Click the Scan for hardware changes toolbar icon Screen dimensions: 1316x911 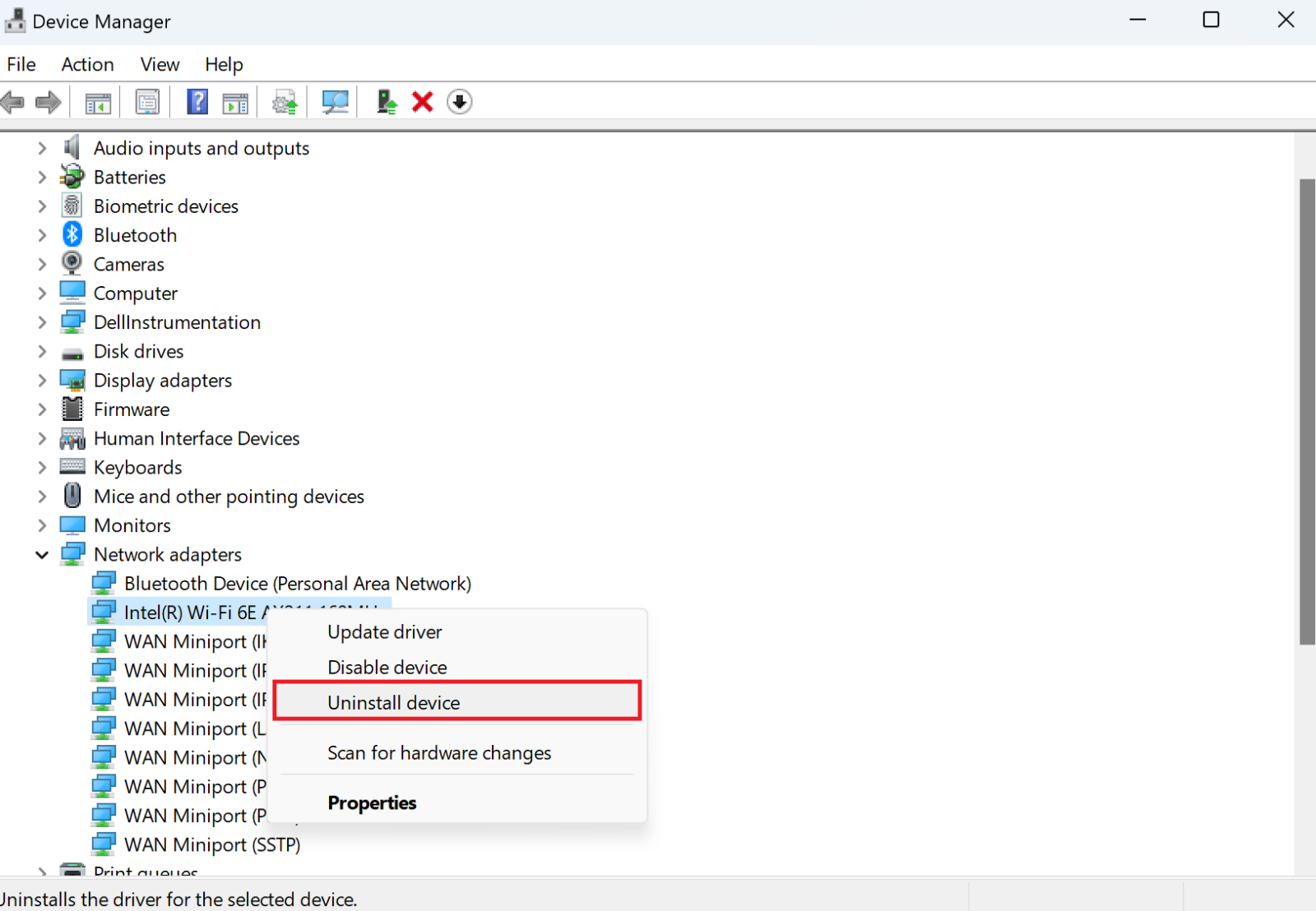coord(335,101)
